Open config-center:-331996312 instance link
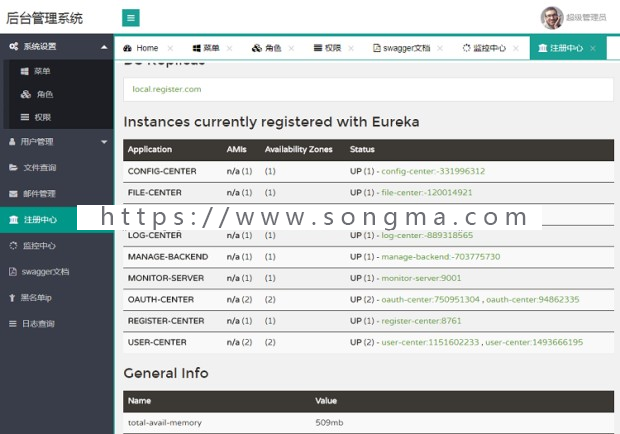 (x=433, y=171)
